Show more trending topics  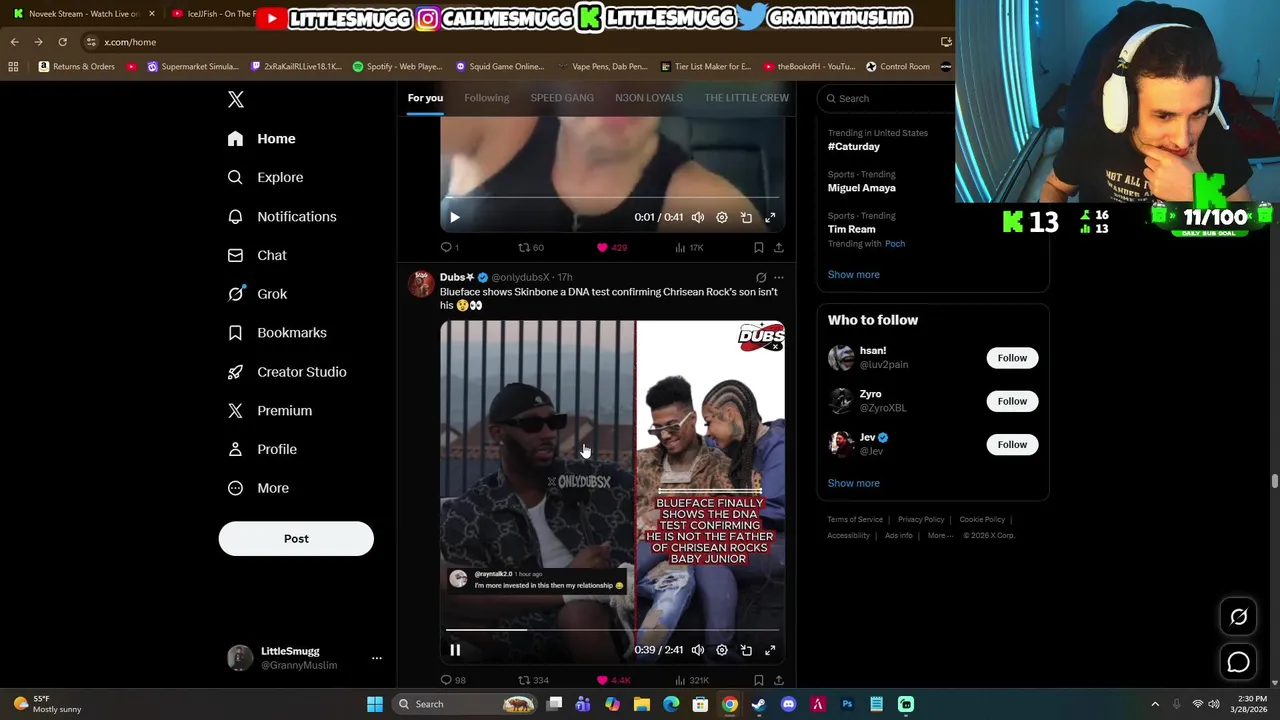click(854, 274)
